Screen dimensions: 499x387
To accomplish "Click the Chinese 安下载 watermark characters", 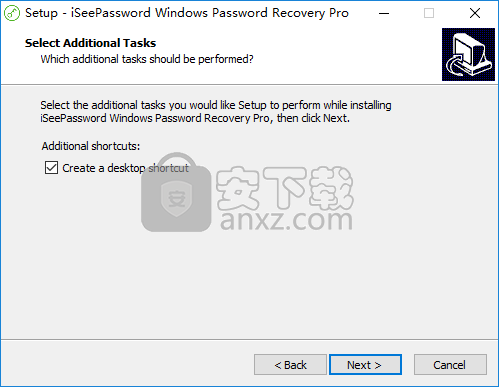I will click(285, 188).
